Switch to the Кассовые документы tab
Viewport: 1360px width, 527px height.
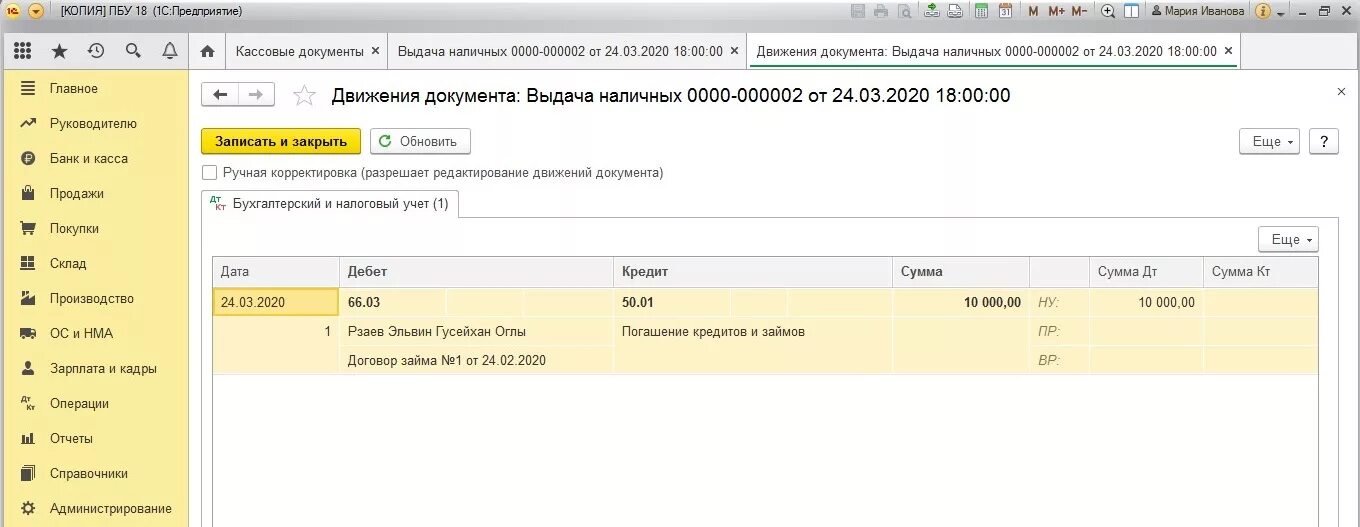(x=299, y=51)
